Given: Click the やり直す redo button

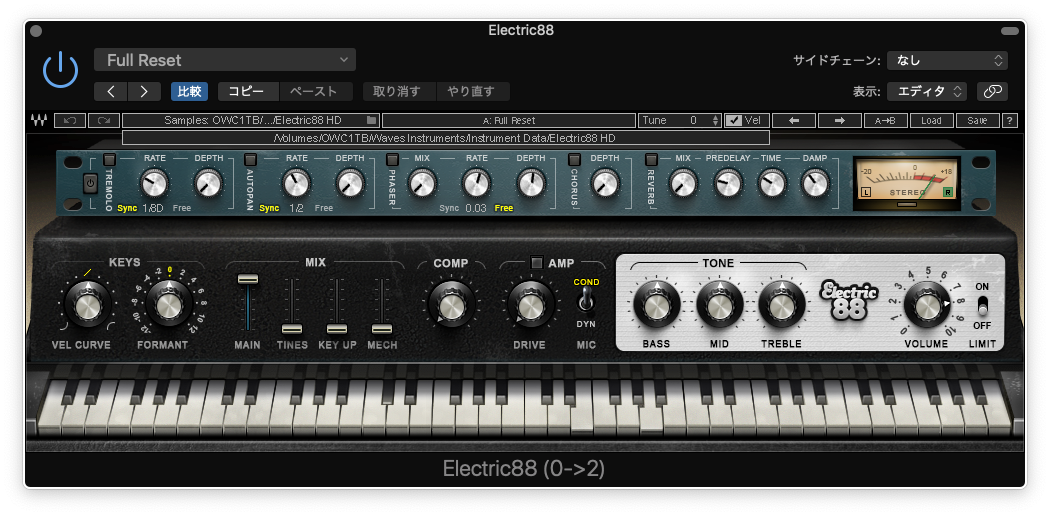Looking at the screenshot, I should (x=473, y=92).
